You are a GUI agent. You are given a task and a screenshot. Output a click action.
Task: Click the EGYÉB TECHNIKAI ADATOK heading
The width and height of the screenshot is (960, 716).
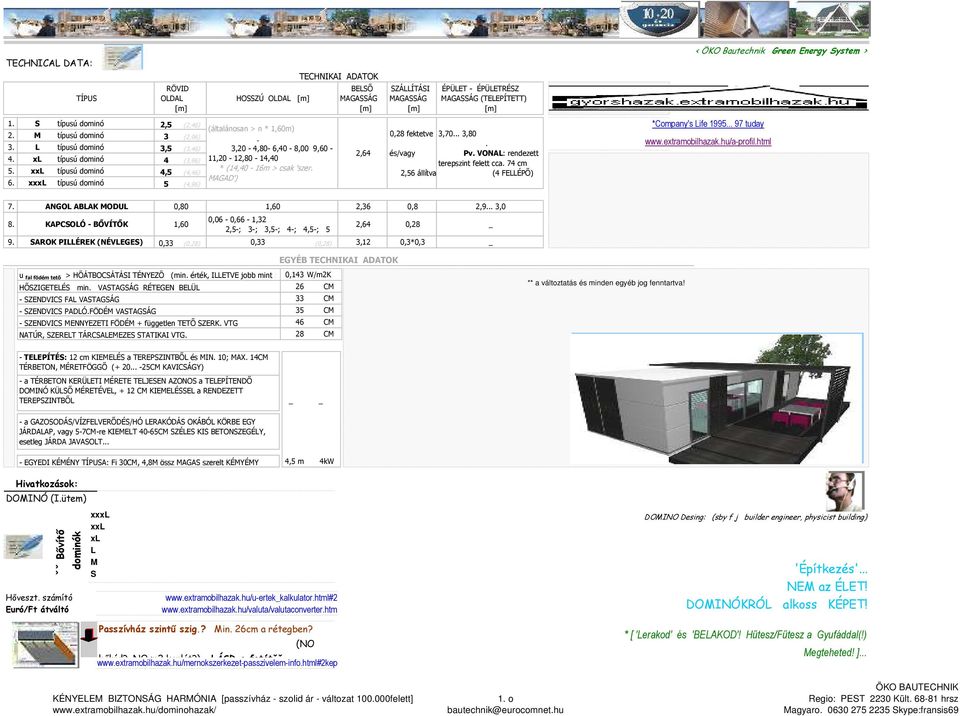tap(339, 260)
